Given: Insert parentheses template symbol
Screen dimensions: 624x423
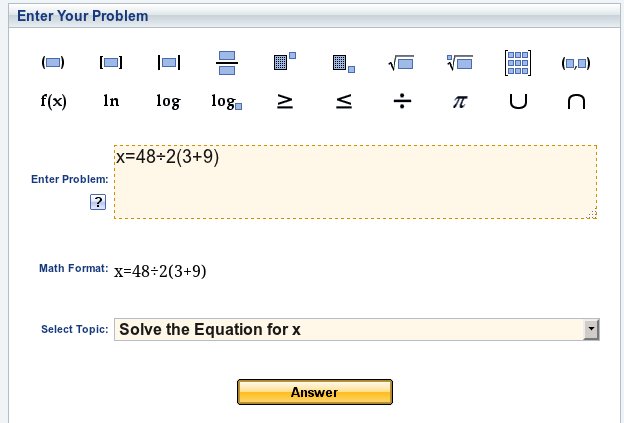Looking at the screenshot, I should coord(53,62).
